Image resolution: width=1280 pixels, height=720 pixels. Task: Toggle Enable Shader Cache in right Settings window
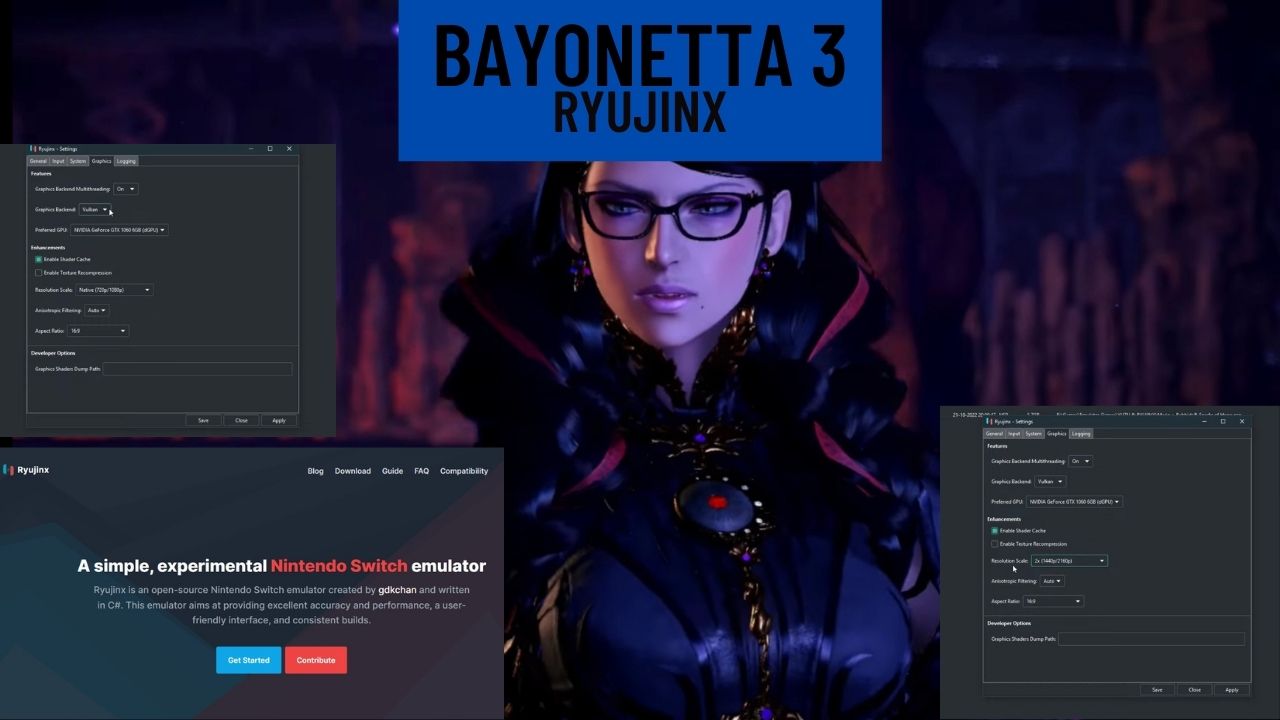[x=994, y=531]
